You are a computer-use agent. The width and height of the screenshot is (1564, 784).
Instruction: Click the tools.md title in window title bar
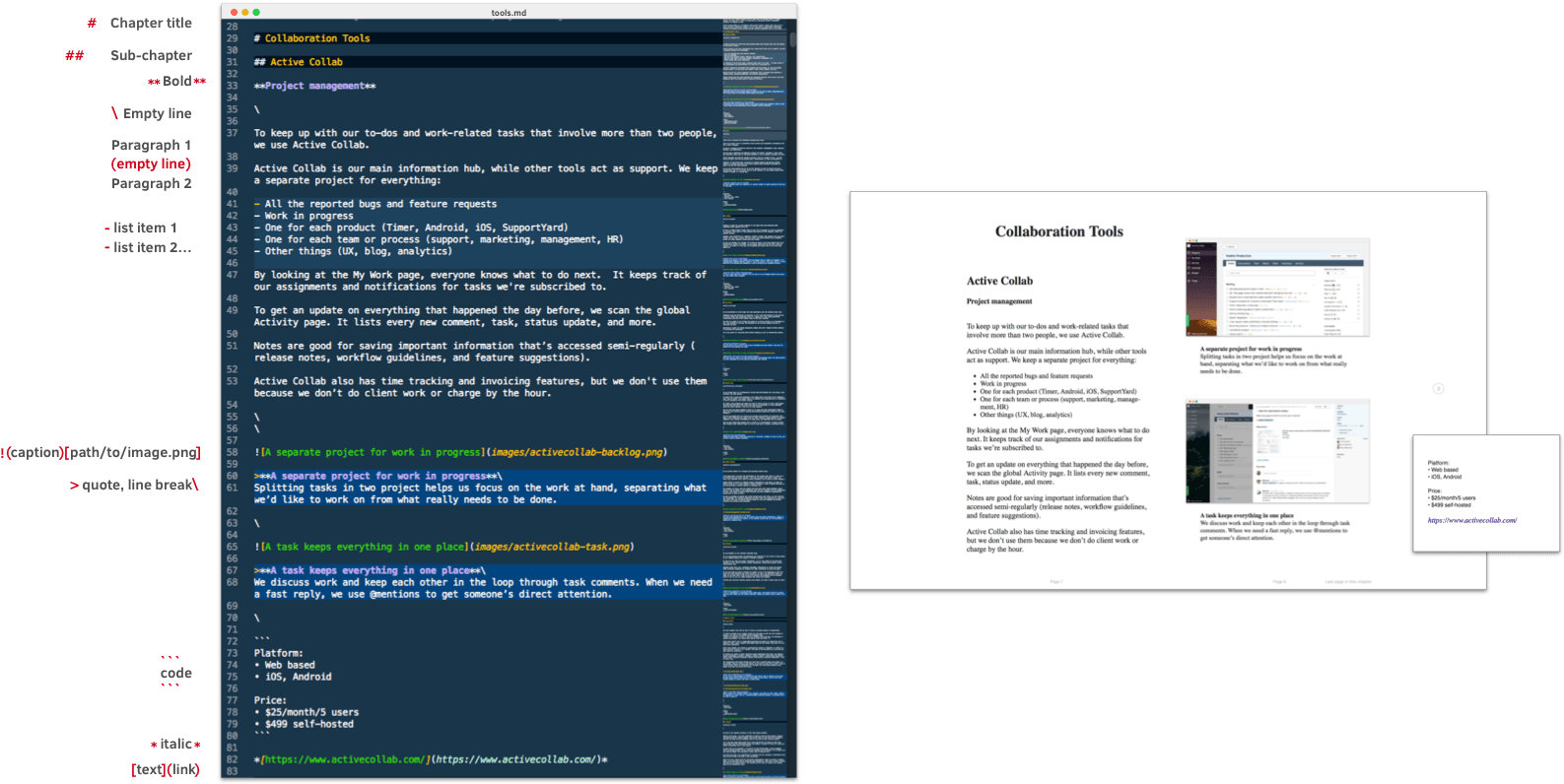[509, 13]
